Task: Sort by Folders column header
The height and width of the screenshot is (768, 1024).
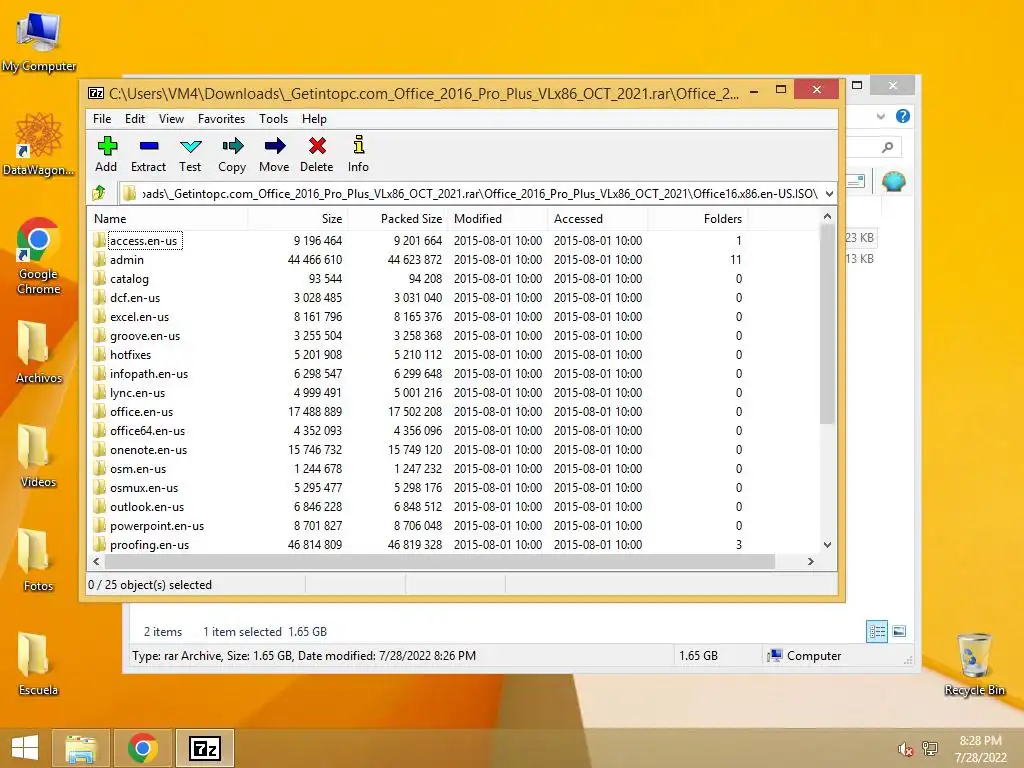Action: (697, 219)
